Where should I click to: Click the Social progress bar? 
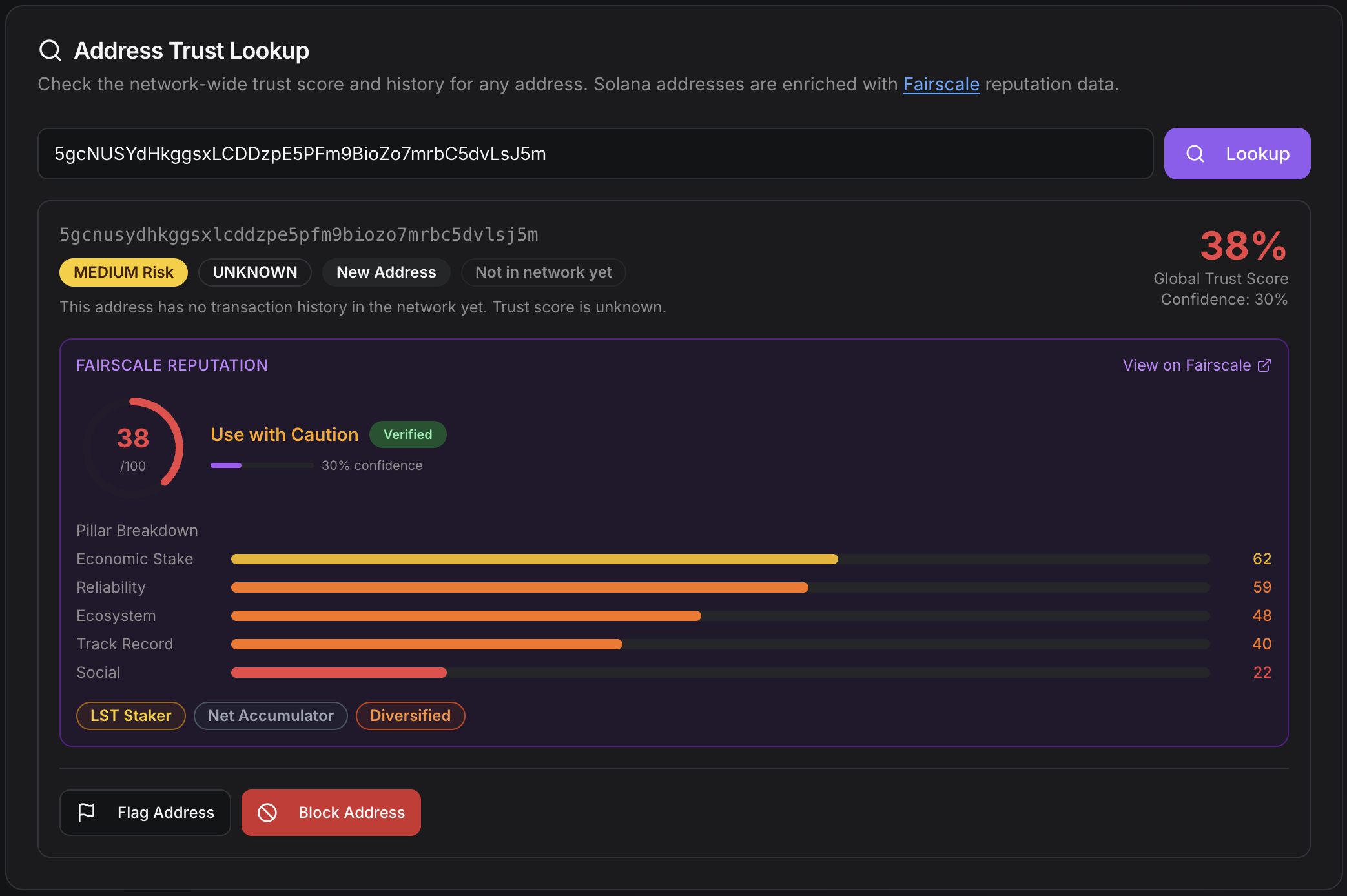pos(721,673)
